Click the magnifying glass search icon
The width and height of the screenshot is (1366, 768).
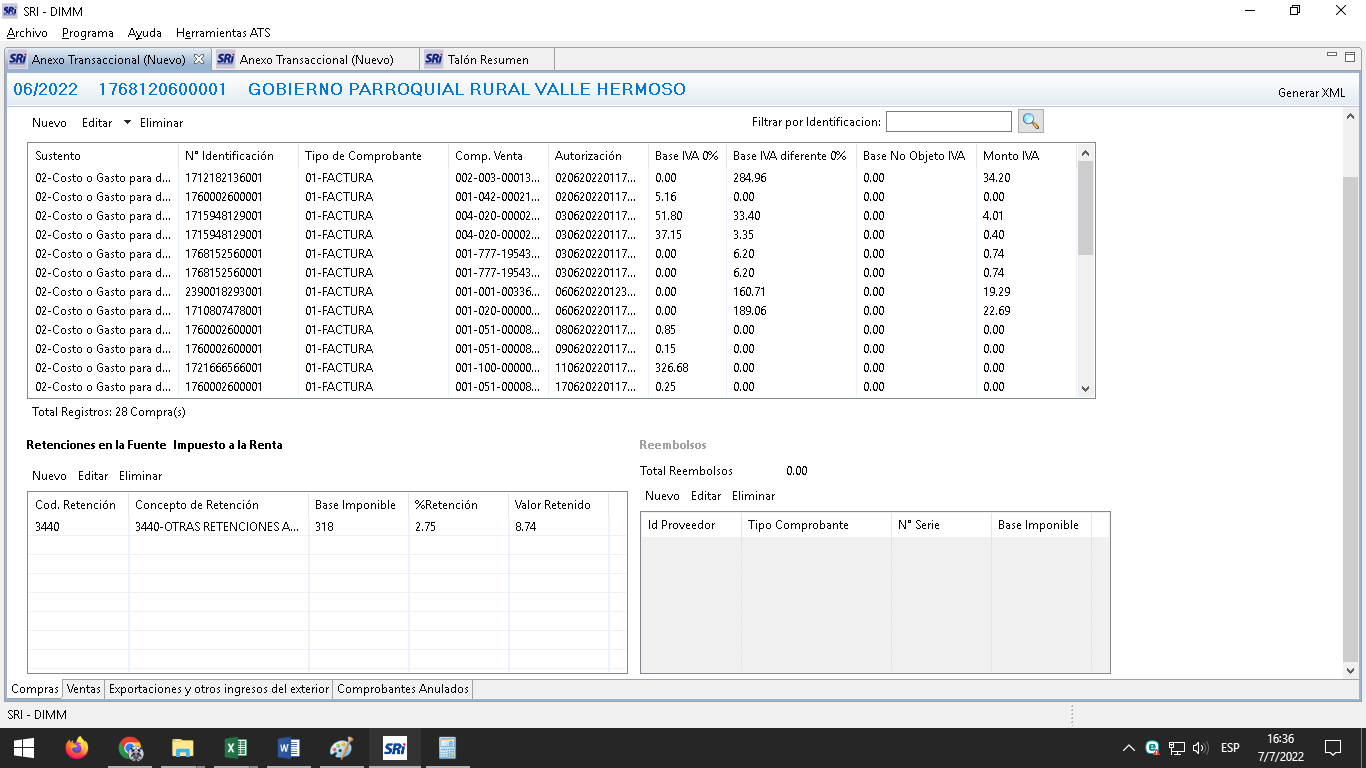point(1031,121)
